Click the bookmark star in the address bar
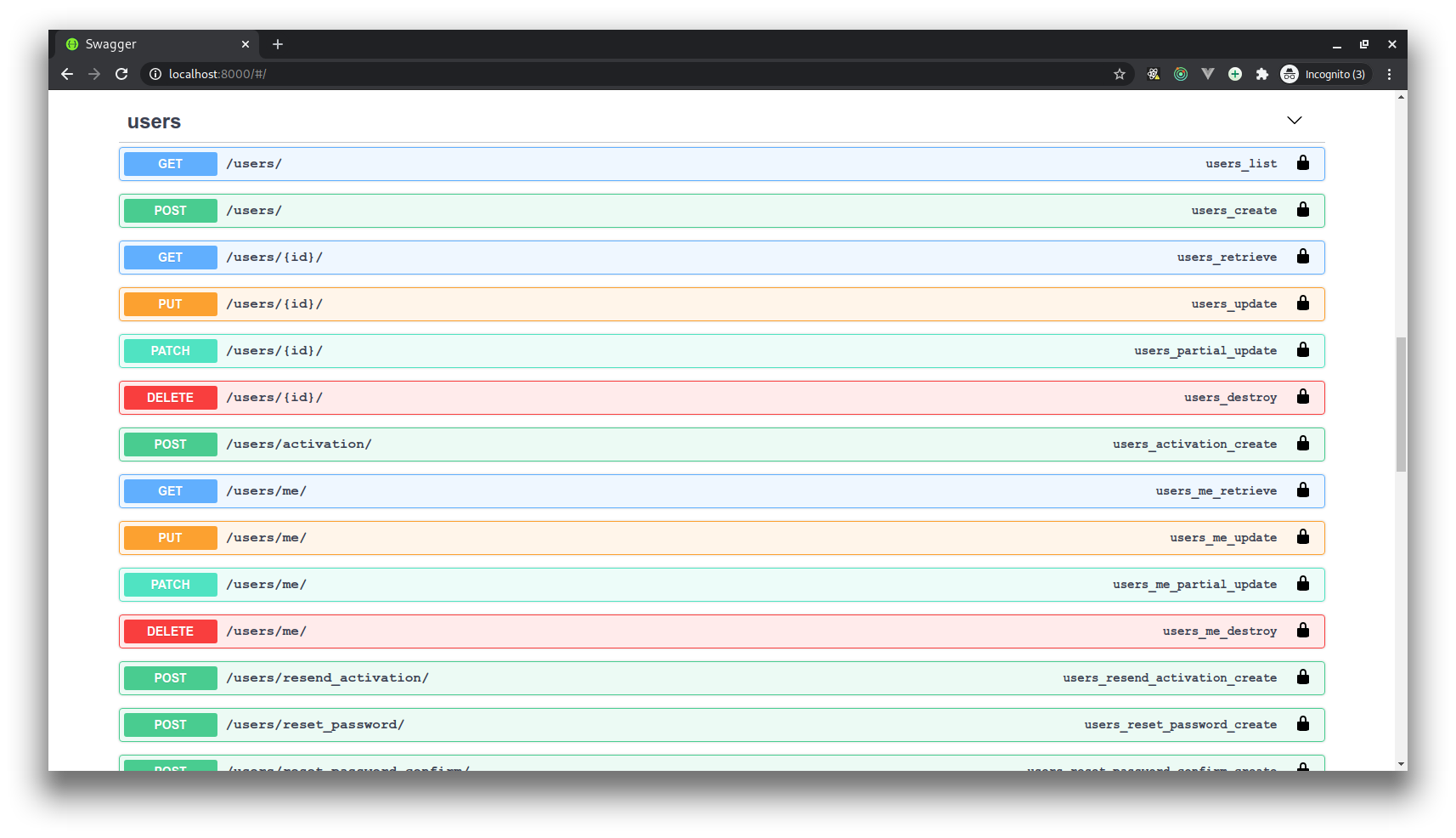 (1119, 74)
